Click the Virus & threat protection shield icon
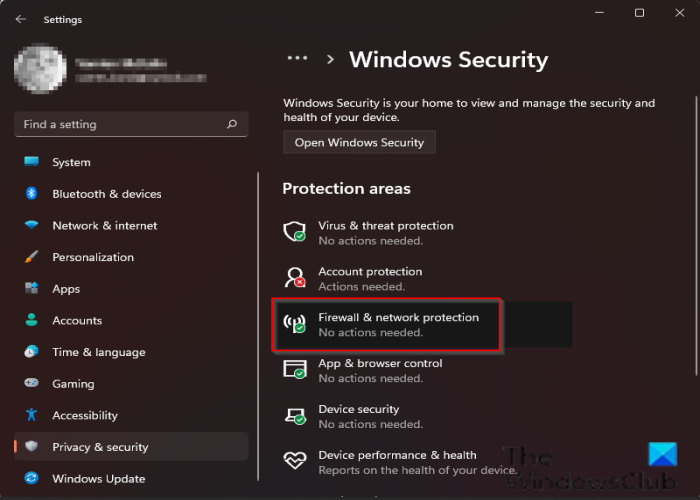The height and width of the screenshot is (500, 700). click(x=295, y=232)
